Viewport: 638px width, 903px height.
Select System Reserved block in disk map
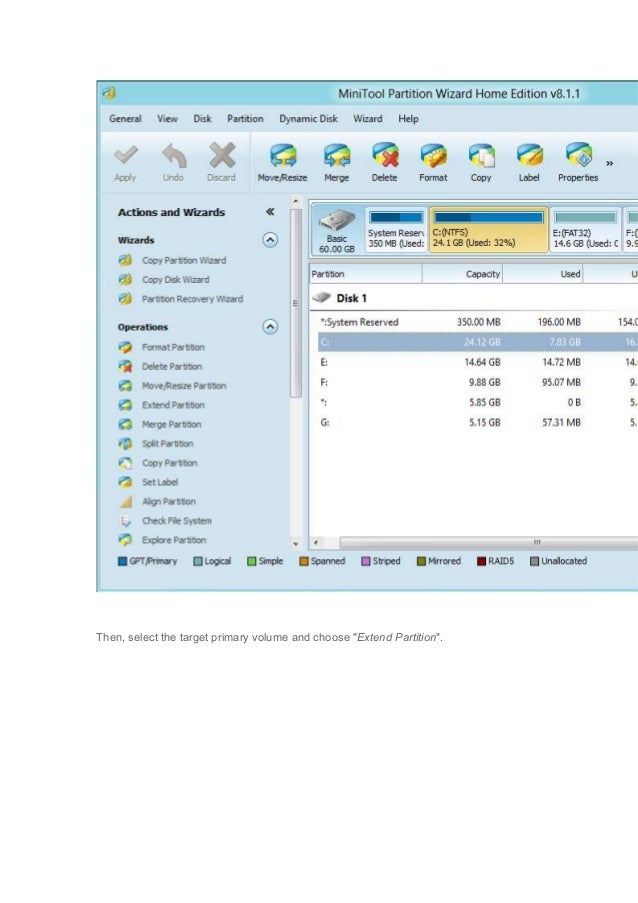396,230
